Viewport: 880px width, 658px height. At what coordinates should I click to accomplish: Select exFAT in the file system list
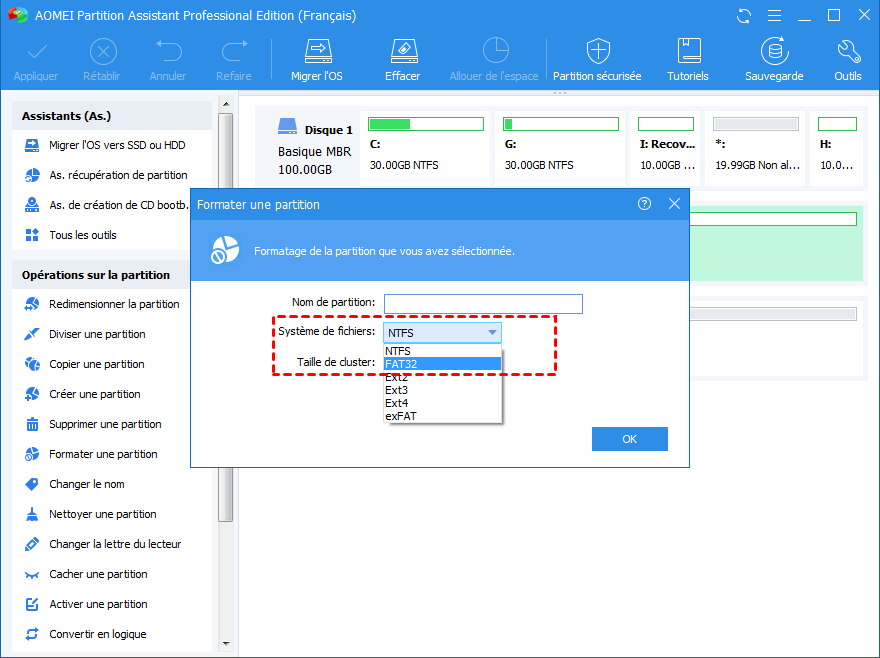(442, 416)
